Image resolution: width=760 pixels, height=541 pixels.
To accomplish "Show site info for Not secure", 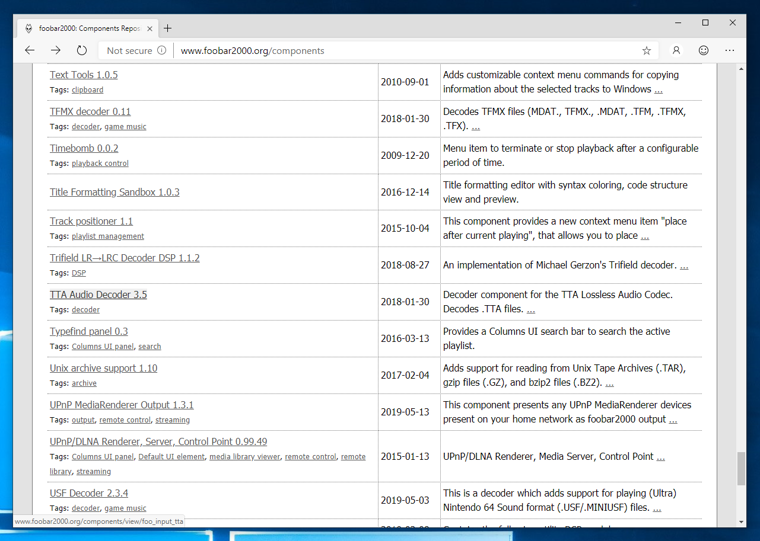I will coord(136,50).
